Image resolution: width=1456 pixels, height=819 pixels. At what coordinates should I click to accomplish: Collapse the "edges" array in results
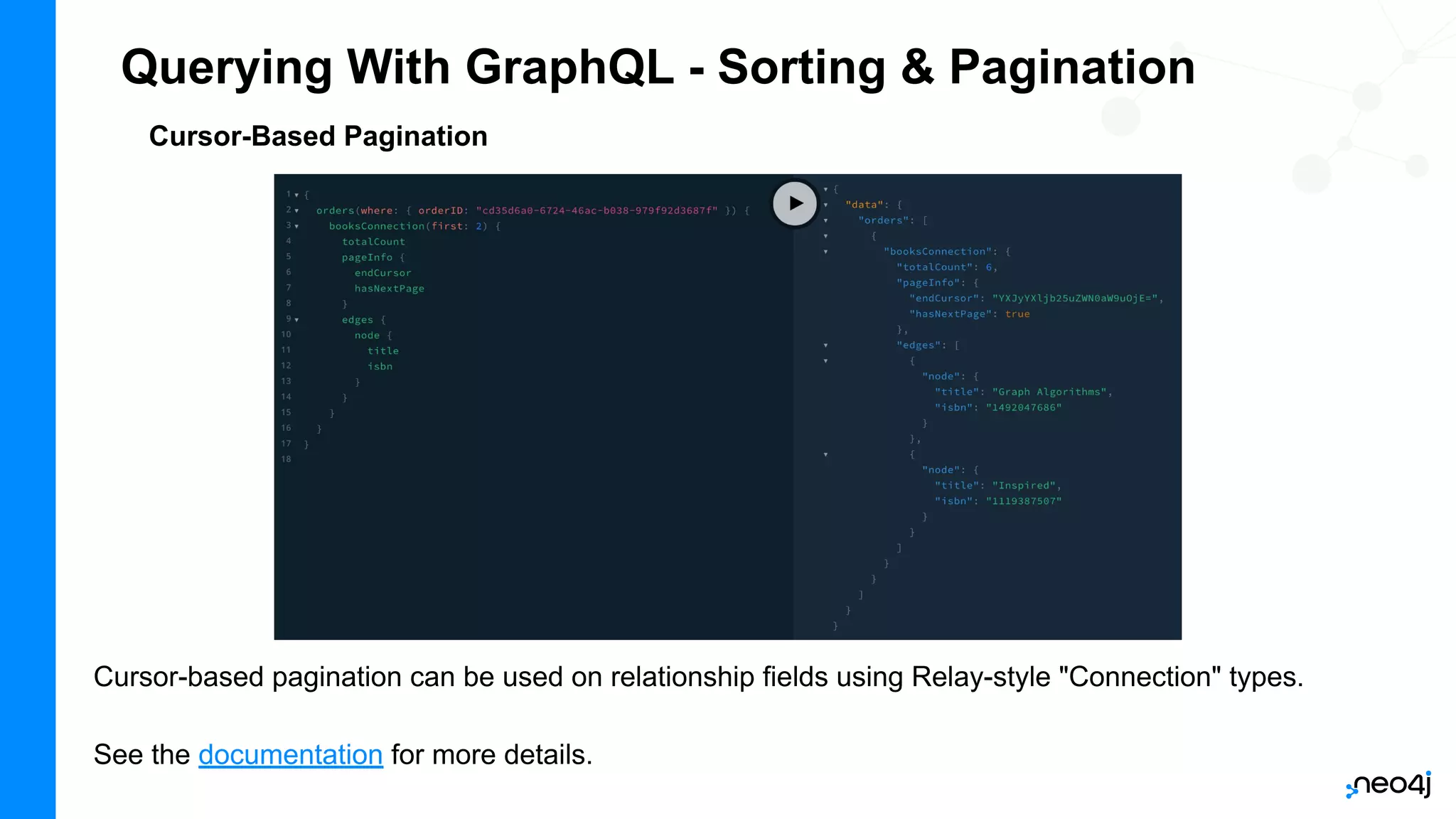pos(825,346)
